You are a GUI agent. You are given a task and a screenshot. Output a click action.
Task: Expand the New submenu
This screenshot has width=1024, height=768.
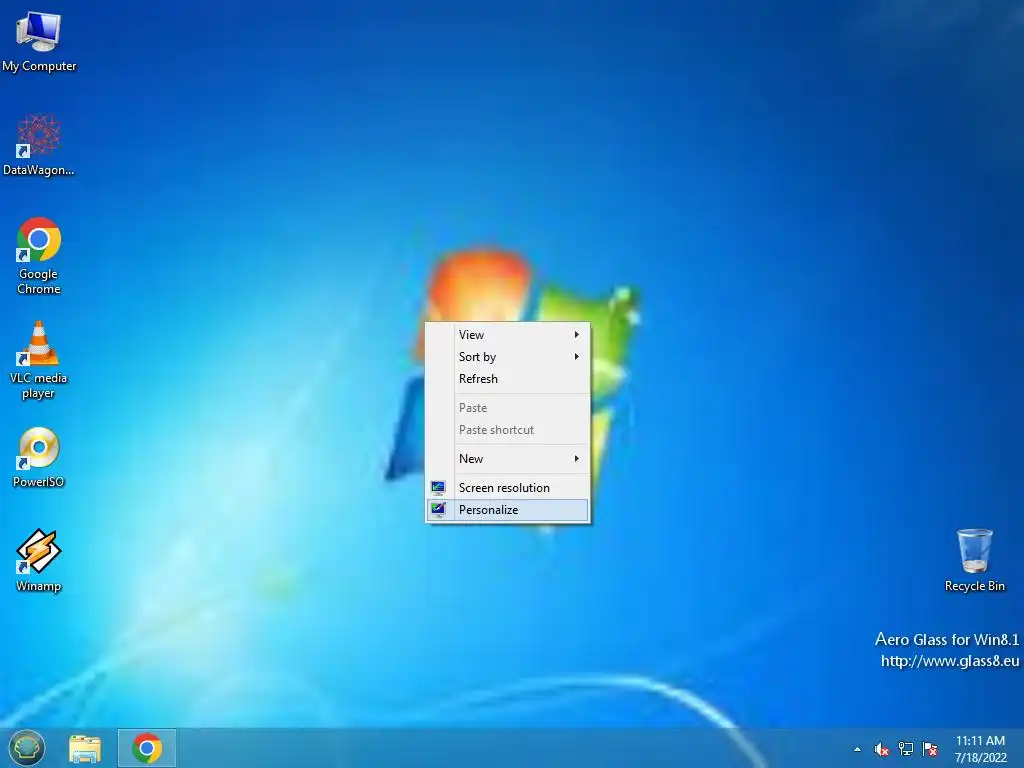[508, 458]
